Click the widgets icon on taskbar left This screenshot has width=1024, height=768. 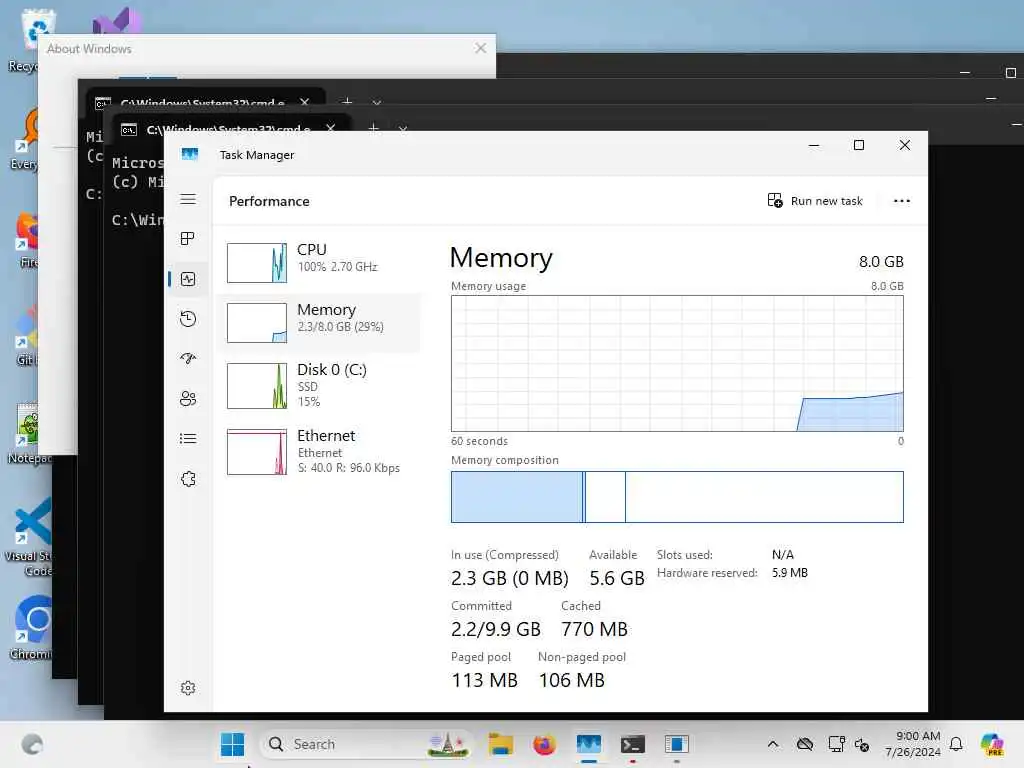click(32, 744)
